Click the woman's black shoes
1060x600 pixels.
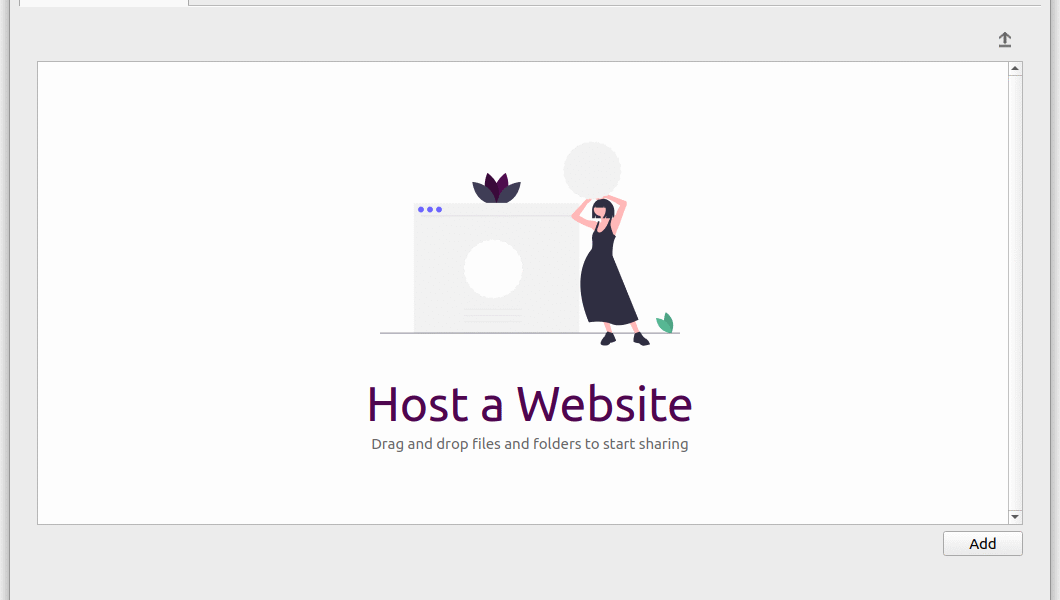[625, 339]
